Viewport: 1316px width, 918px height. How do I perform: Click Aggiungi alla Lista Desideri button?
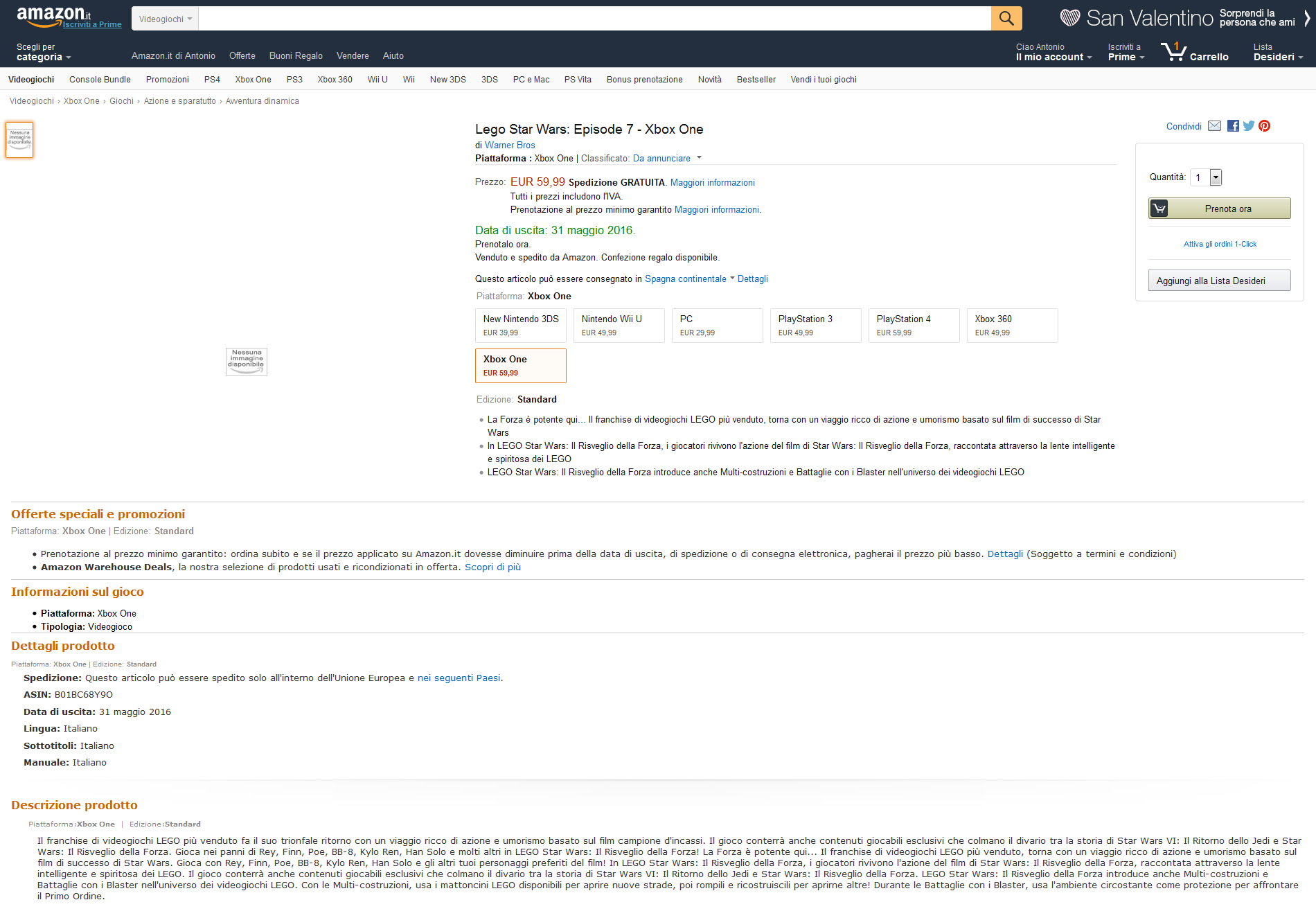[1219, 281]
